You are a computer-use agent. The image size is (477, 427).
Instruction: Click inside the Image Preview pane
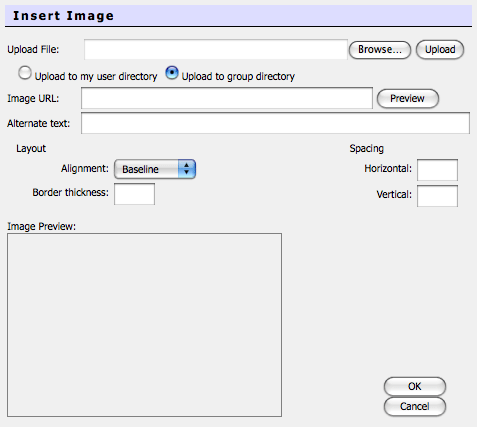point(144,325)
